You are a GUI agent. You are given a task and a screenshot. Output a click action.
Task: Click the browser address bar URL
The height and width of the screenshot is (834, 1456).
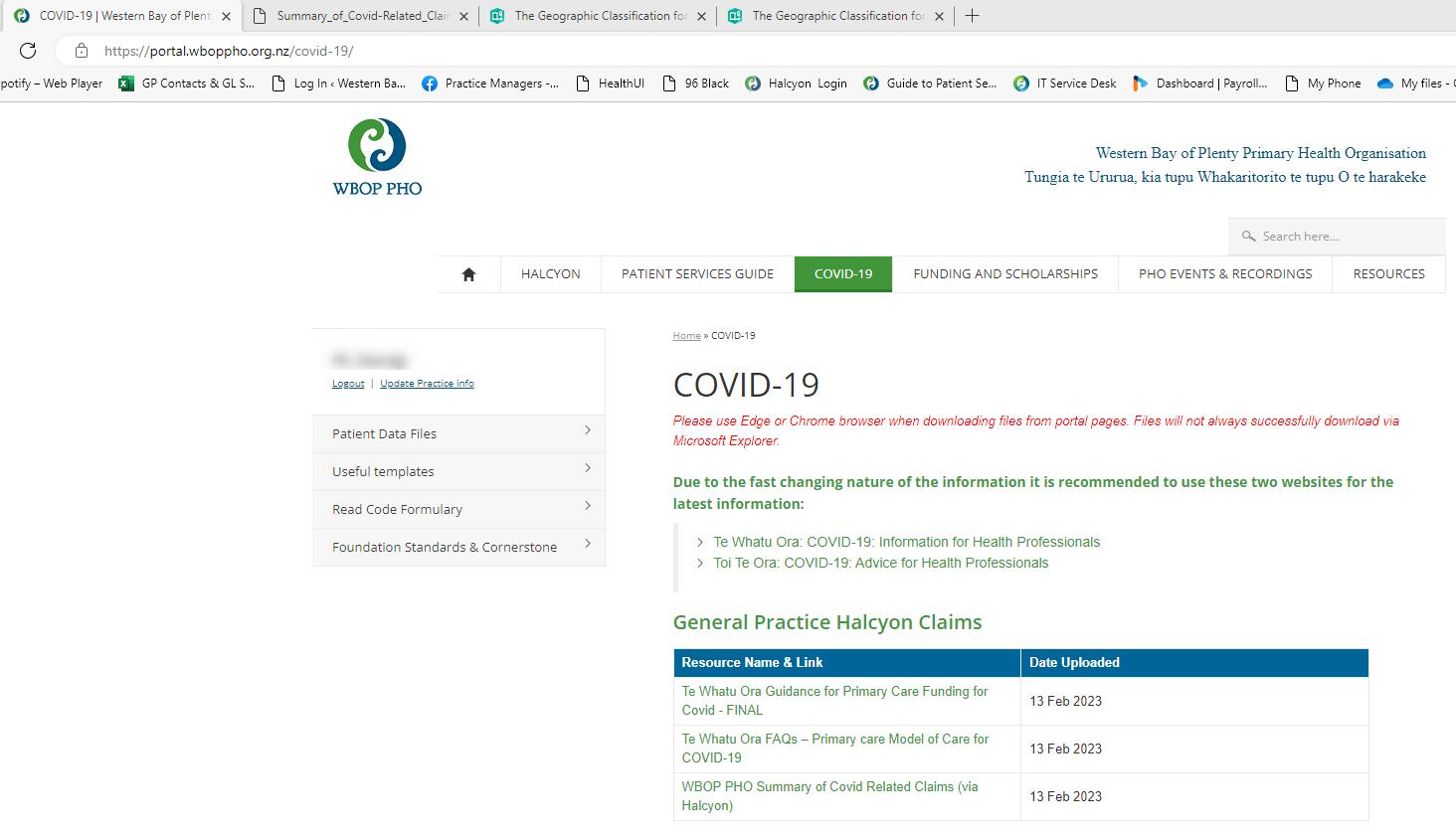(229, 51)
